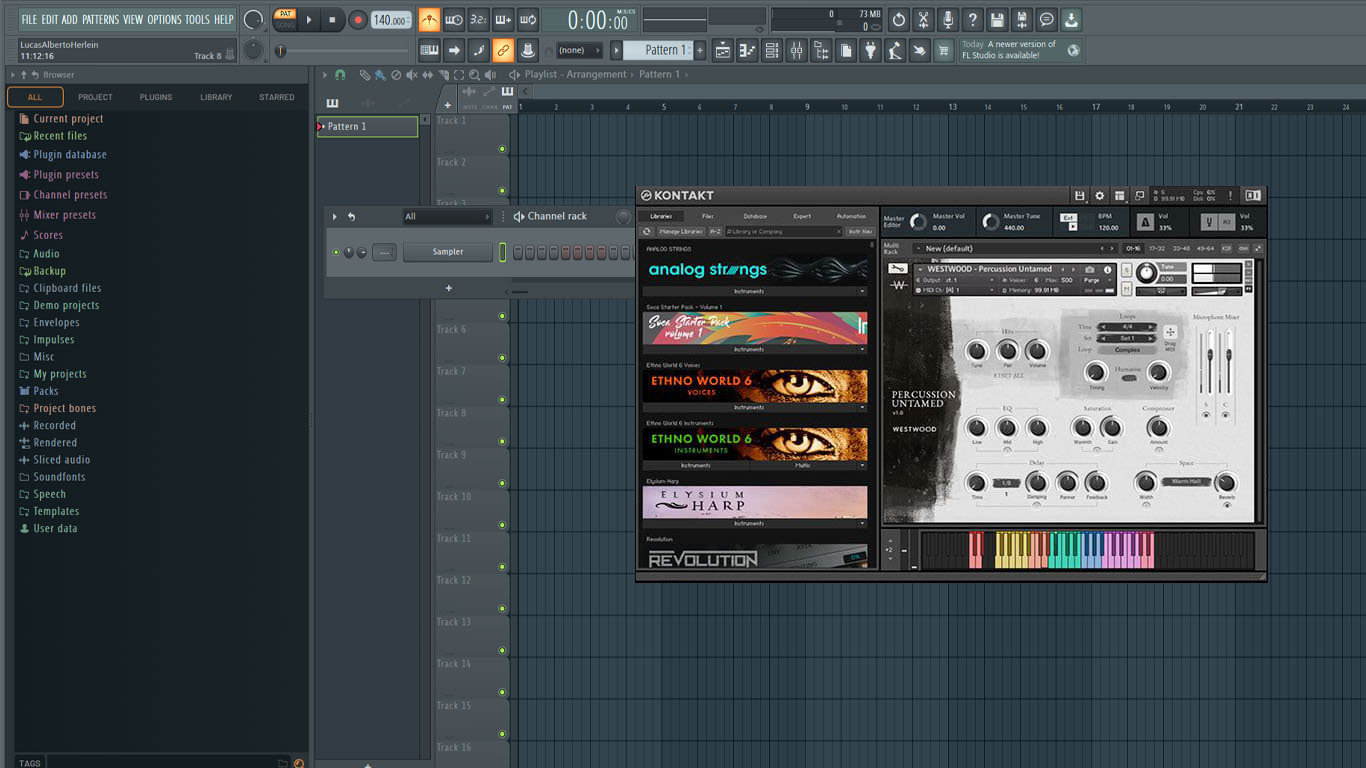1366x768 pixels.
Task: Open the (none) snap dropdown
Action: click(x=579, y=50)
